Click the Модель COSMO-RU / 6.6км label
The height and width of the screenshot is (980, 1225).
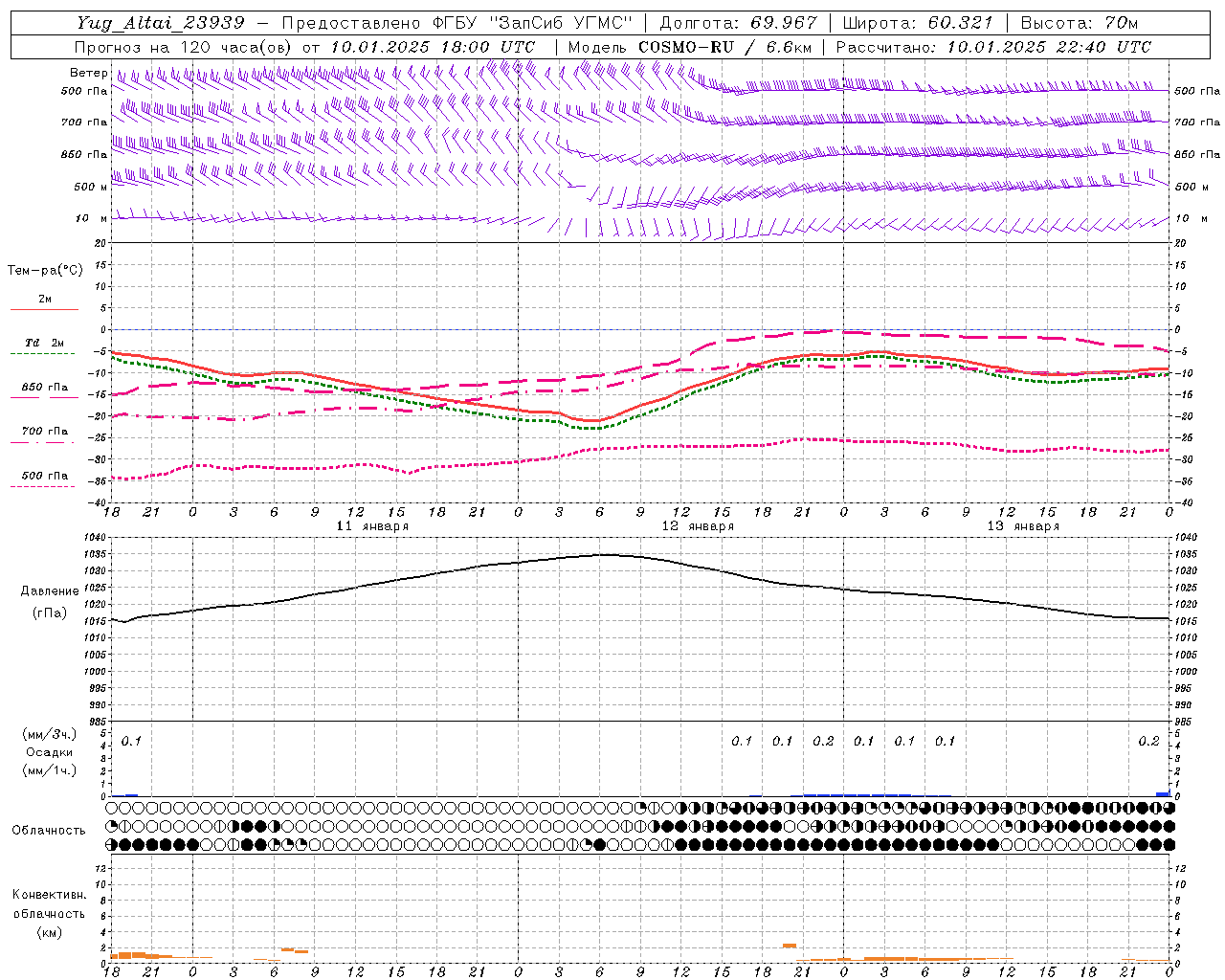690,47
